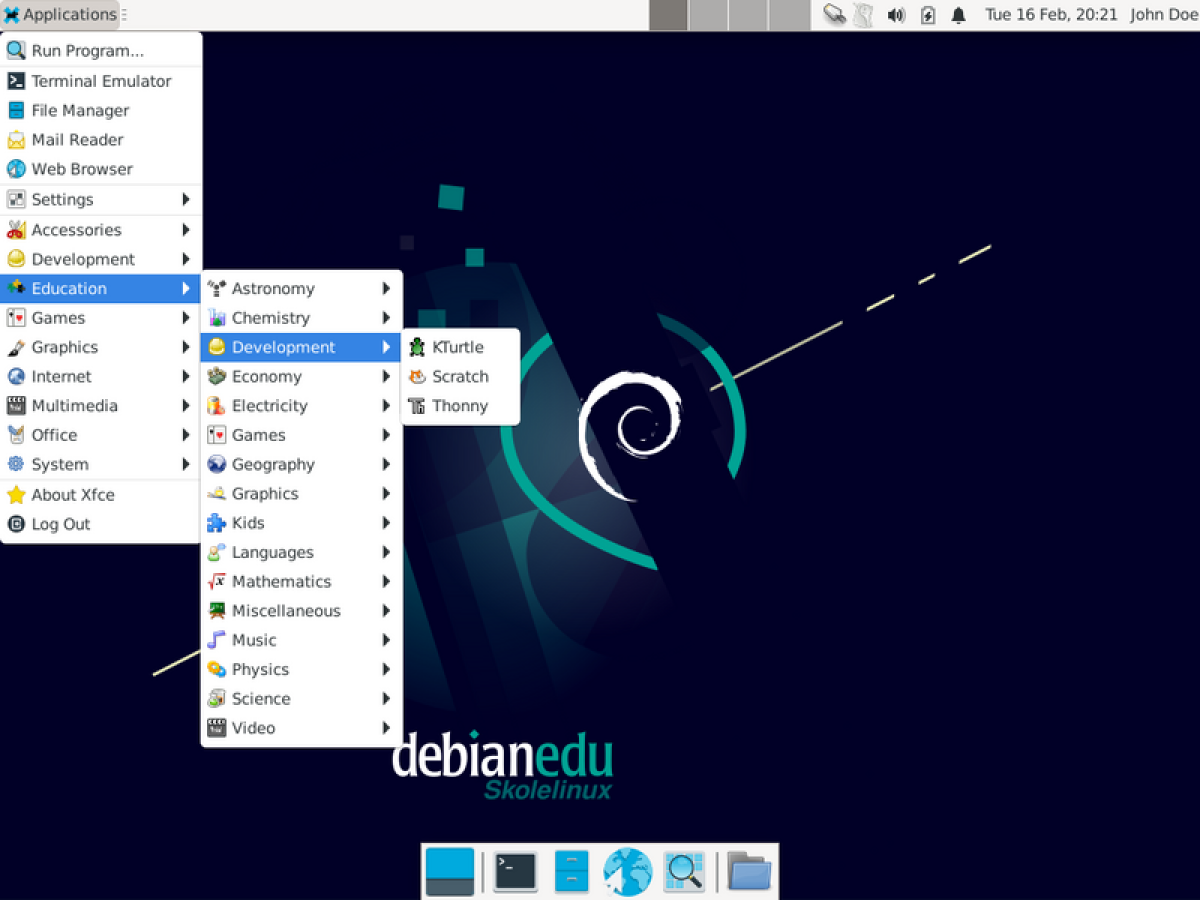Click the Astronomy icon in Education
The width and height of the screenshot is (1200, 900).
[x=216, y=289]
